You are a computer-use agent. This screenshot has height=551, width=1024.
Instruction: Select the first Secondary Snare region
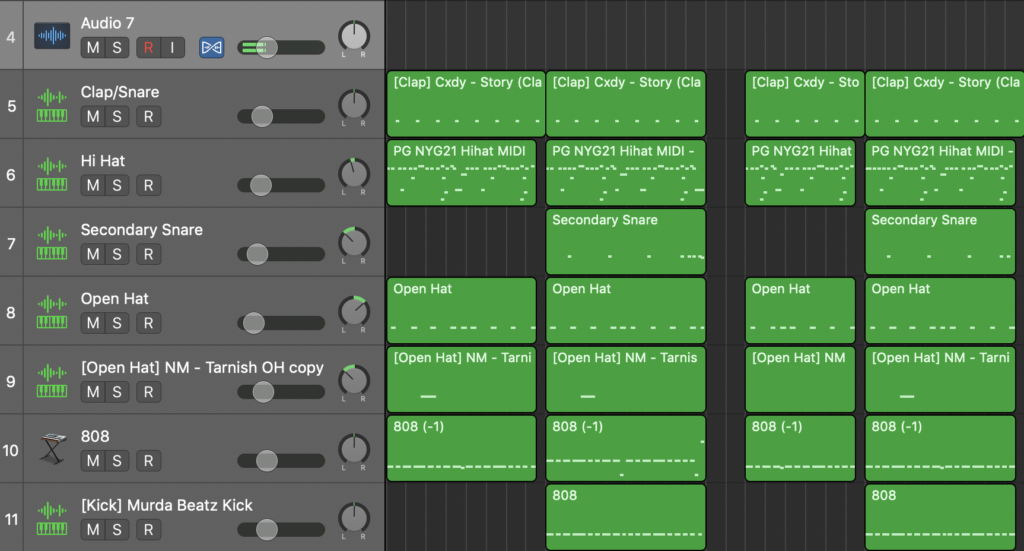coord(626,242)
